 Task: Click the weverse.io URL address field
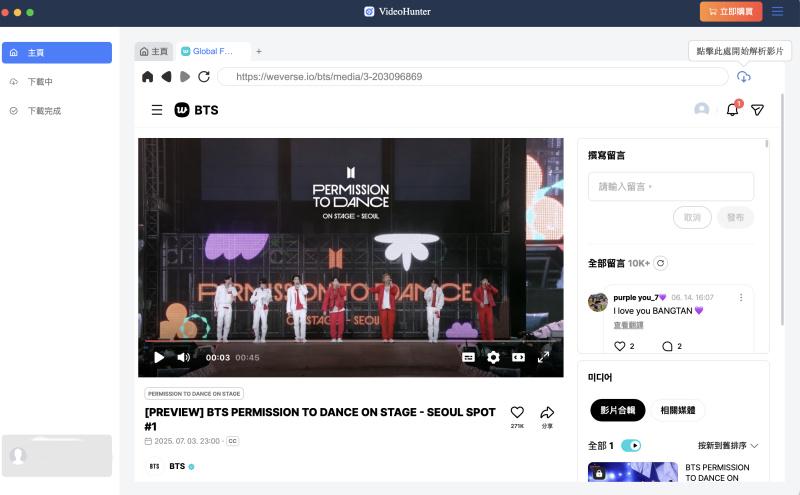[x=473, y=77]
